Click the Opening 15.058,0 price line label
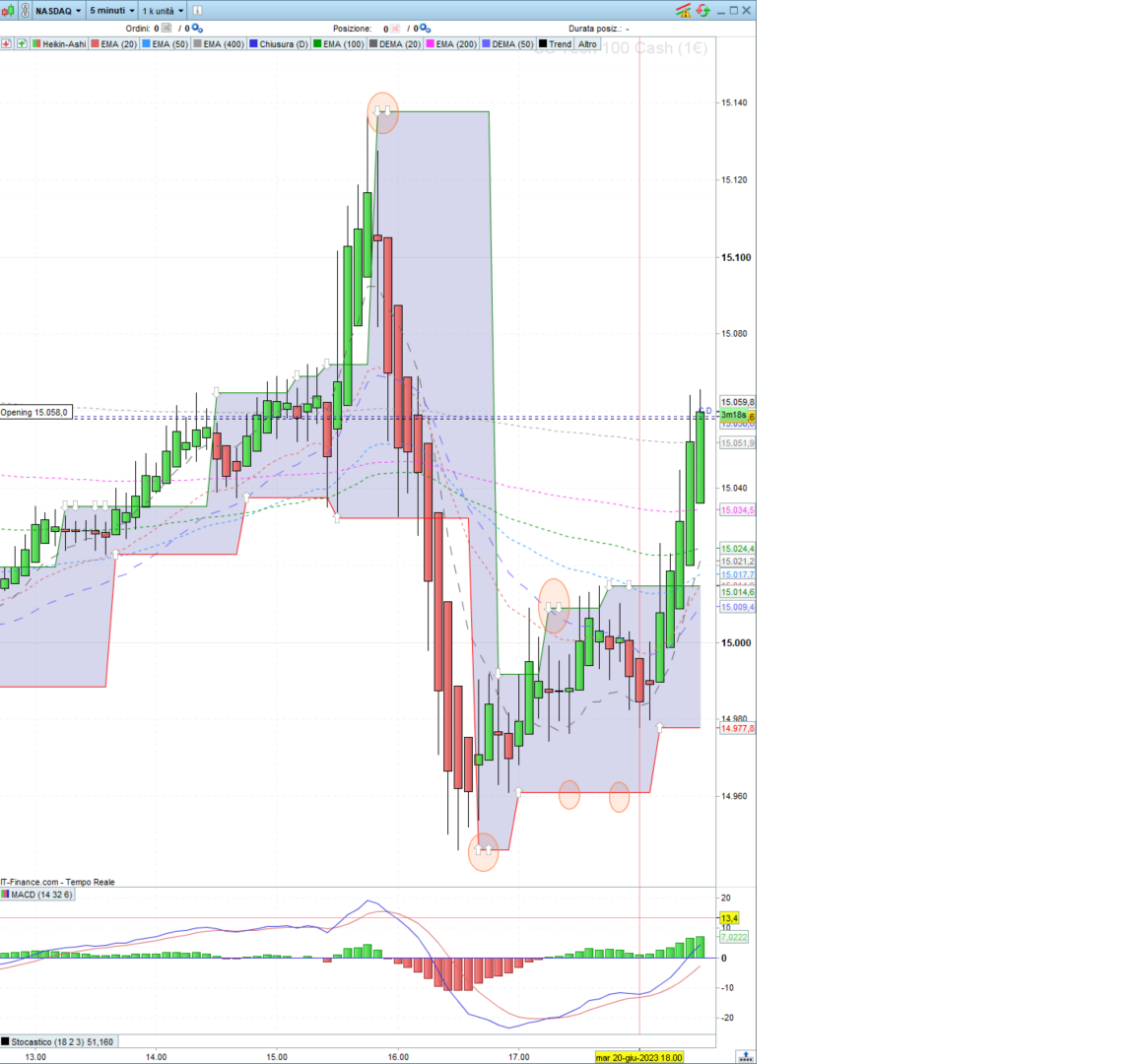The width and height of the screenshot is (1135, 1064). pyautogui.click(x=35, y=413)
